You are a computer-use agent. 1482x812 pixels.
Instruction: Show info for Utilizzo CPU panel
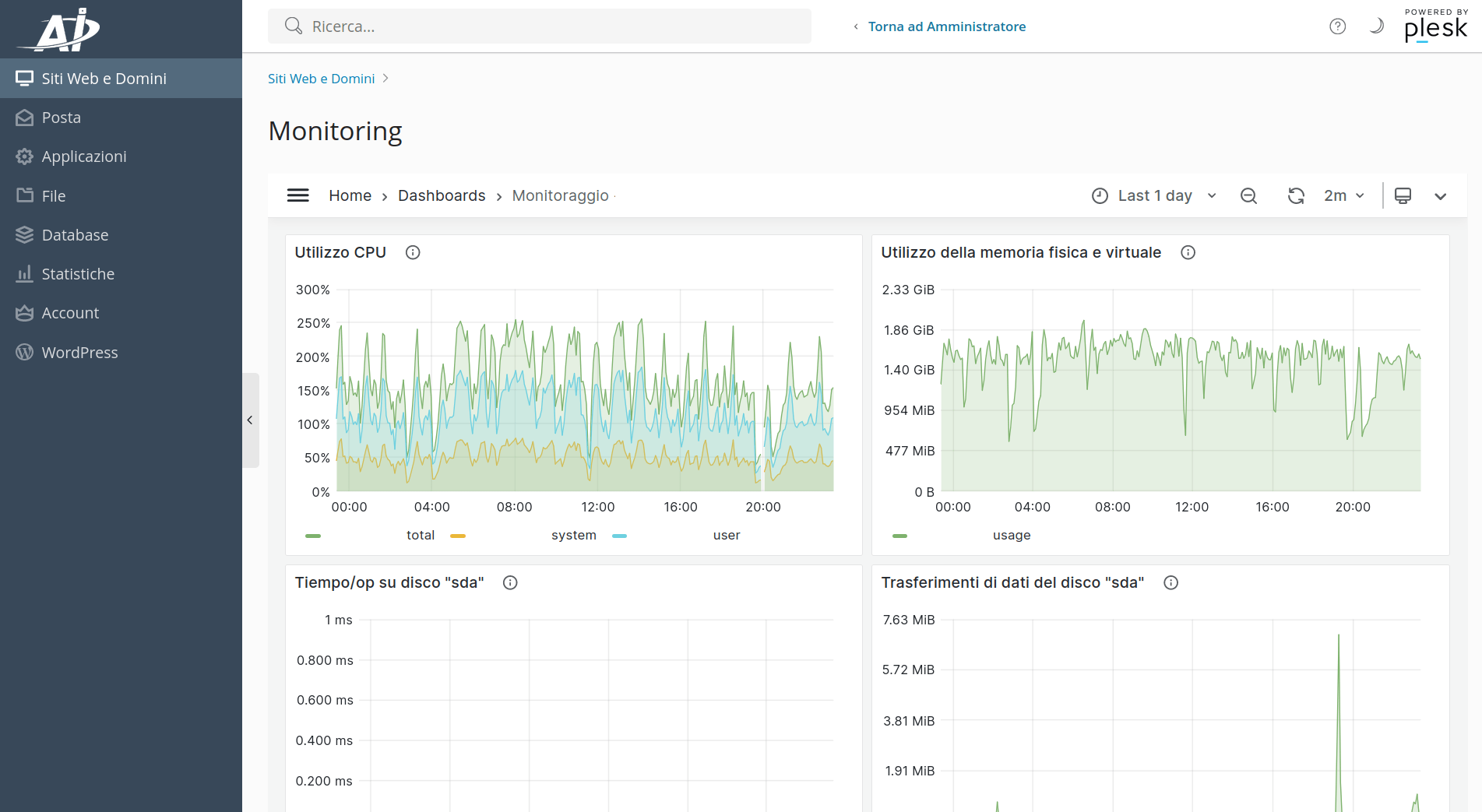point(413,252)
